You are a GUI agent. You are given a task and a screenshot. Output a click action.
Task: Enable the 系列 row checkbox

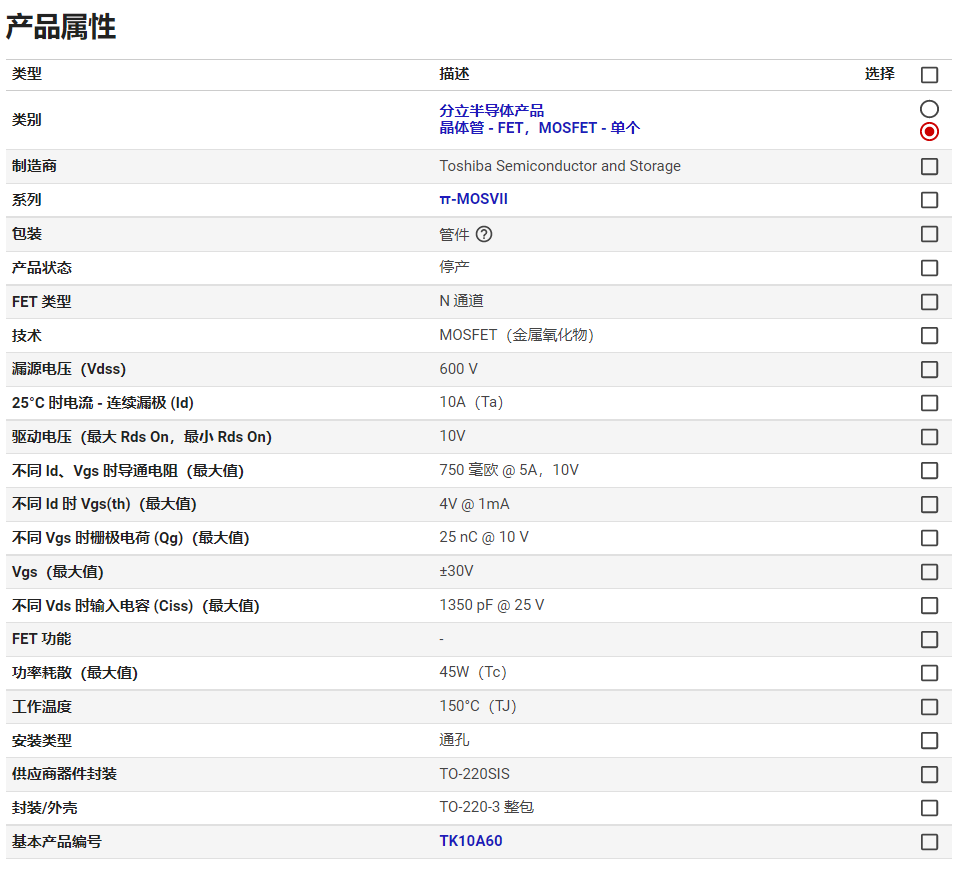pos(929,200)
